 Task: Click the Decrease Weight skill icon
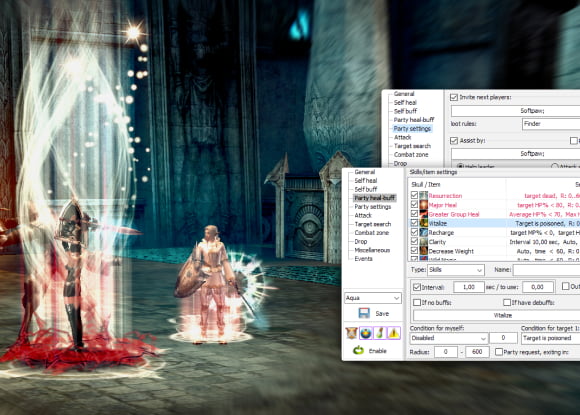pyautogui.click(x=424, y=251)
